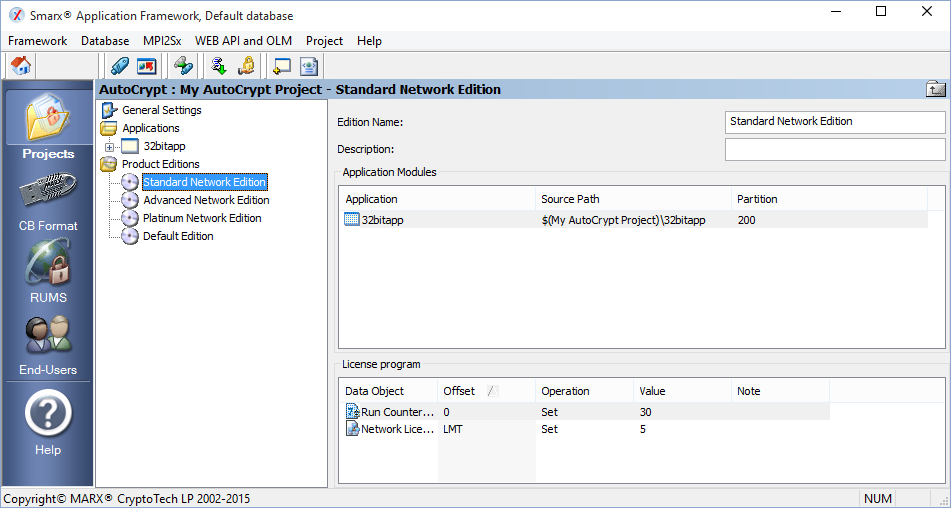Open CB Format in the sidebar
This screenshot has height=508, width=951.
48,200
